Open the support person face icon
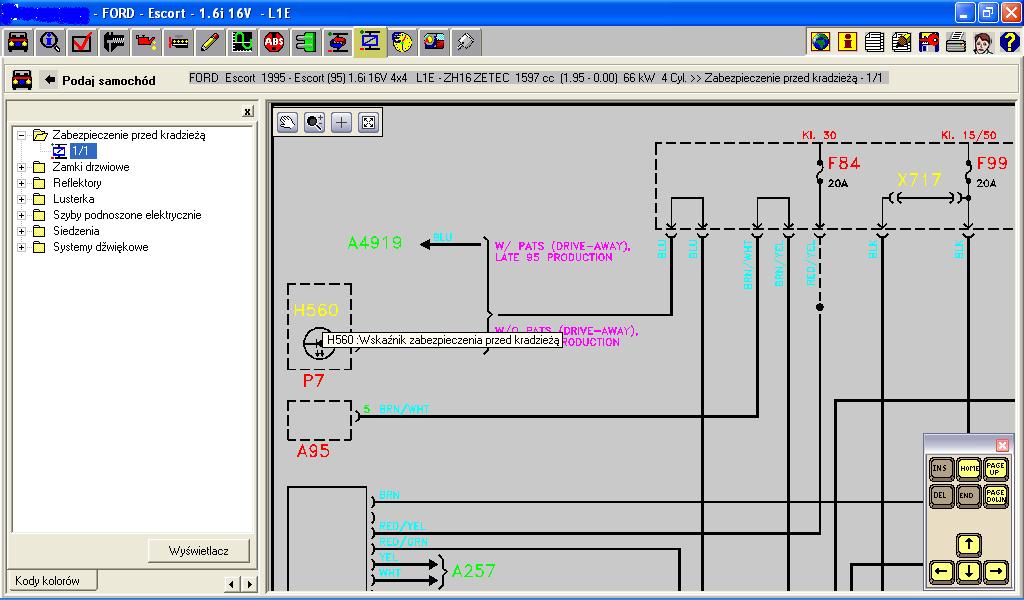1024x600 pixels. coord(983,42)
